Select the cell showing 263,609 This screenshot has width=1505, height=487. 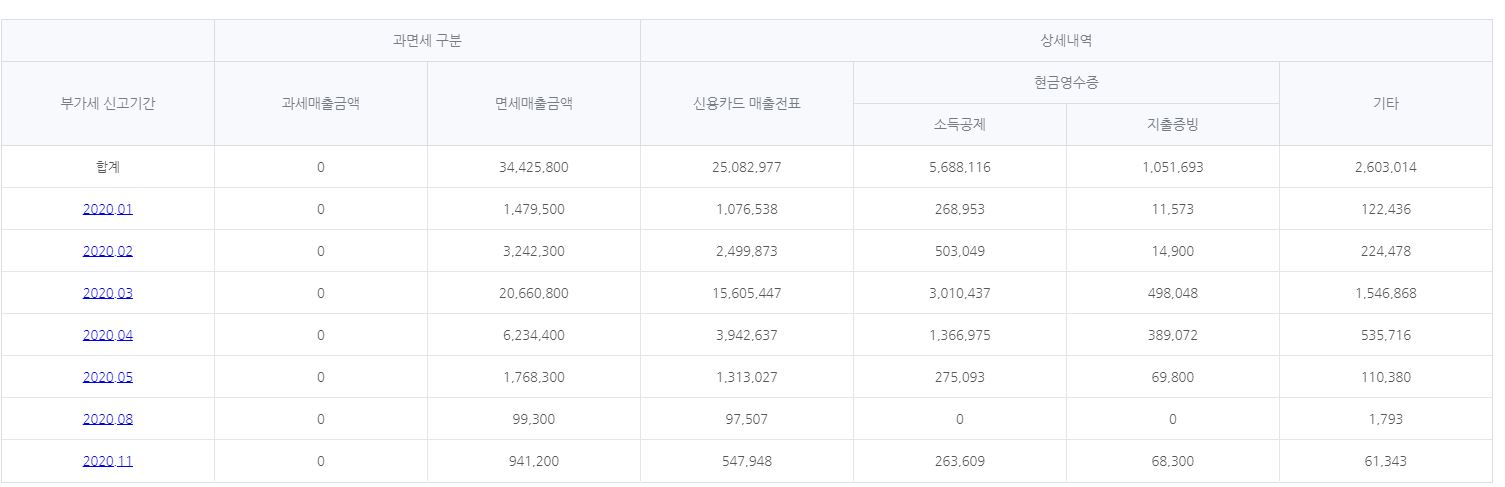pyautogui.click(x=959, y=461)
